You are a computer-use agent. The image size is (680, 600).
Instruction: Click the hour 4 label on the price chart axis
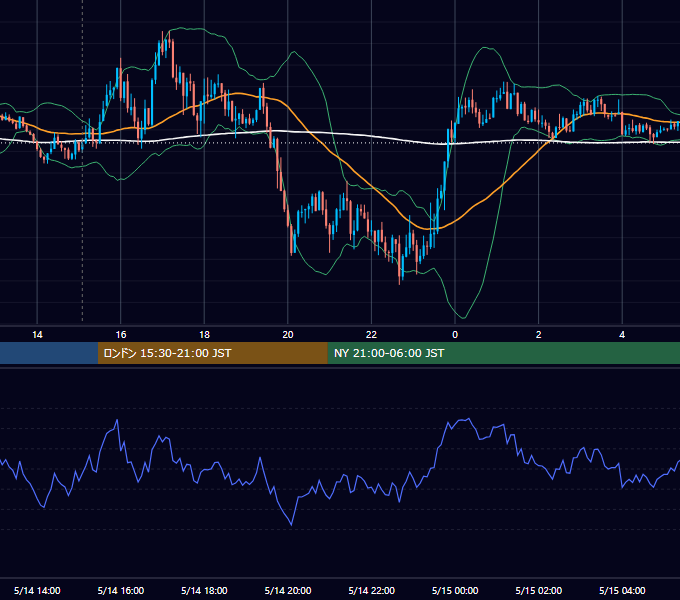(622, 335)
